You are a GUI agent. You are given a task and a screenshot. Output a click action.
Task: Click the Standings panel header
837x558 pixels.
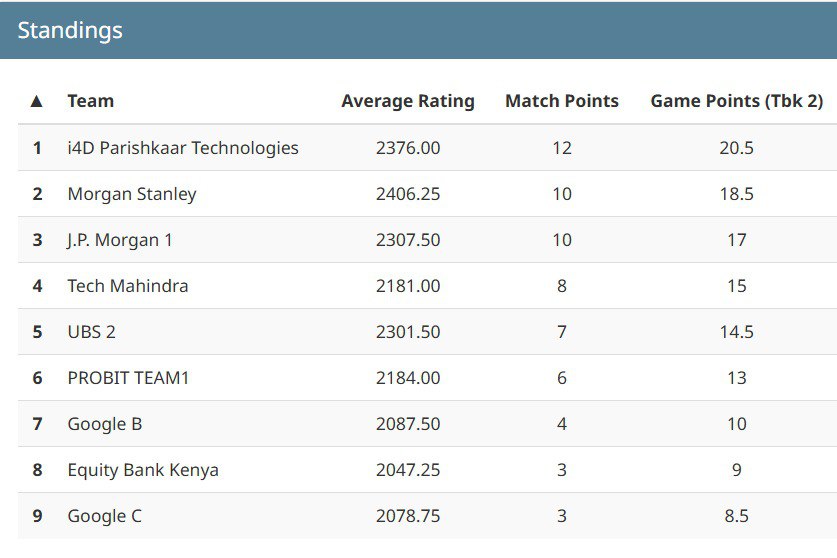69,30
